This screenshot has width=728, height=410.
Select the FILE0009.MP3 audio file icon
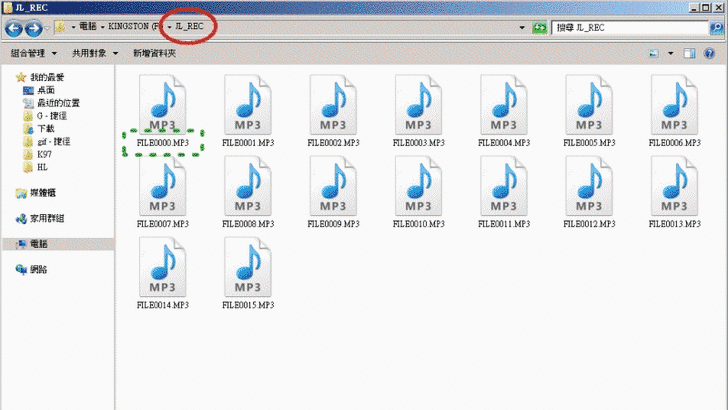[x=333, y=186]
